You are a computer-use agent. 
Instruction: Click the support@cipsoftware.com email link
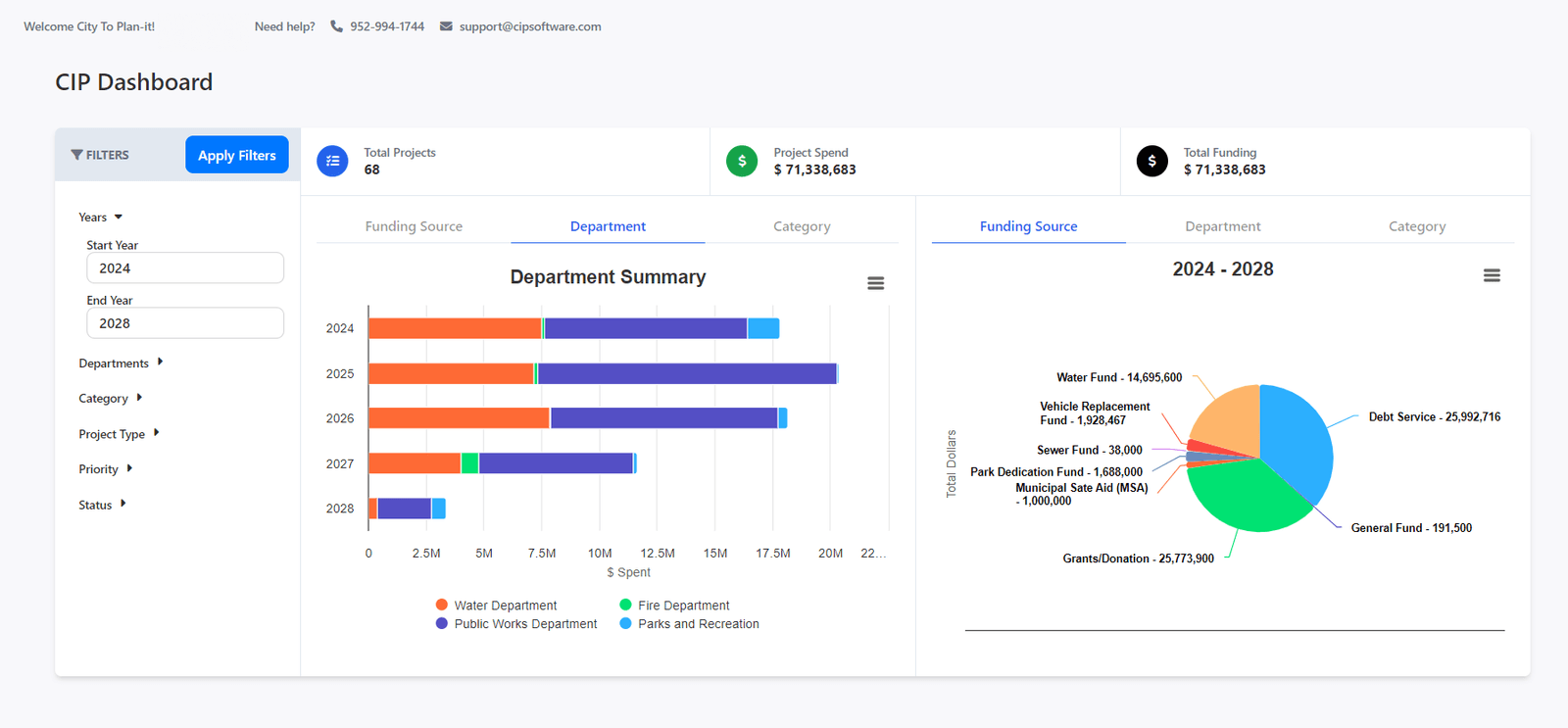click(530, 26)
